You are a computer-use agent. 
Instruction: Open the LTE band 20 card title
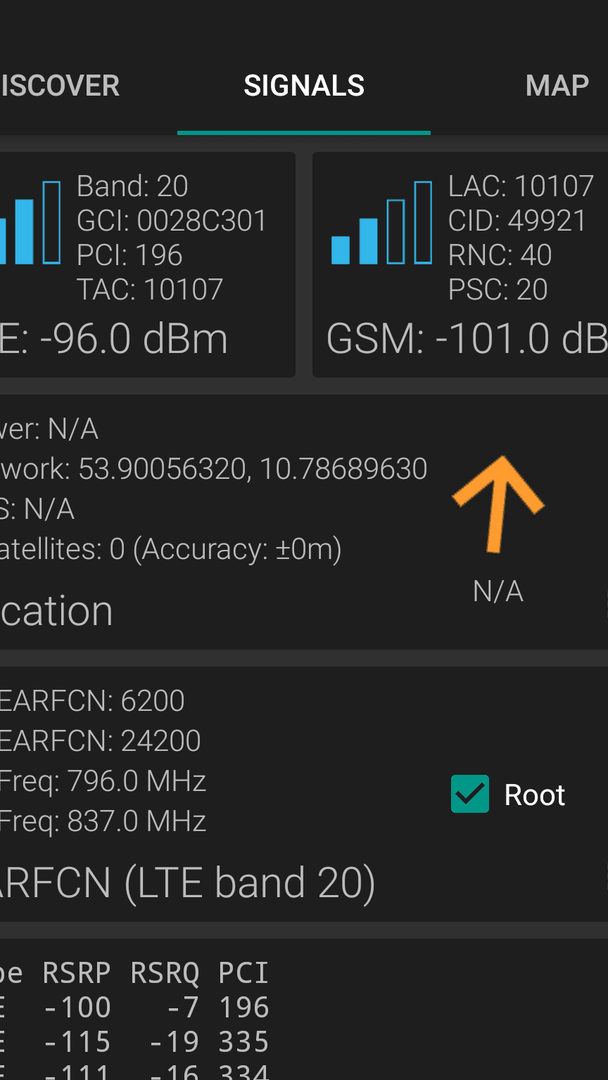188,884
